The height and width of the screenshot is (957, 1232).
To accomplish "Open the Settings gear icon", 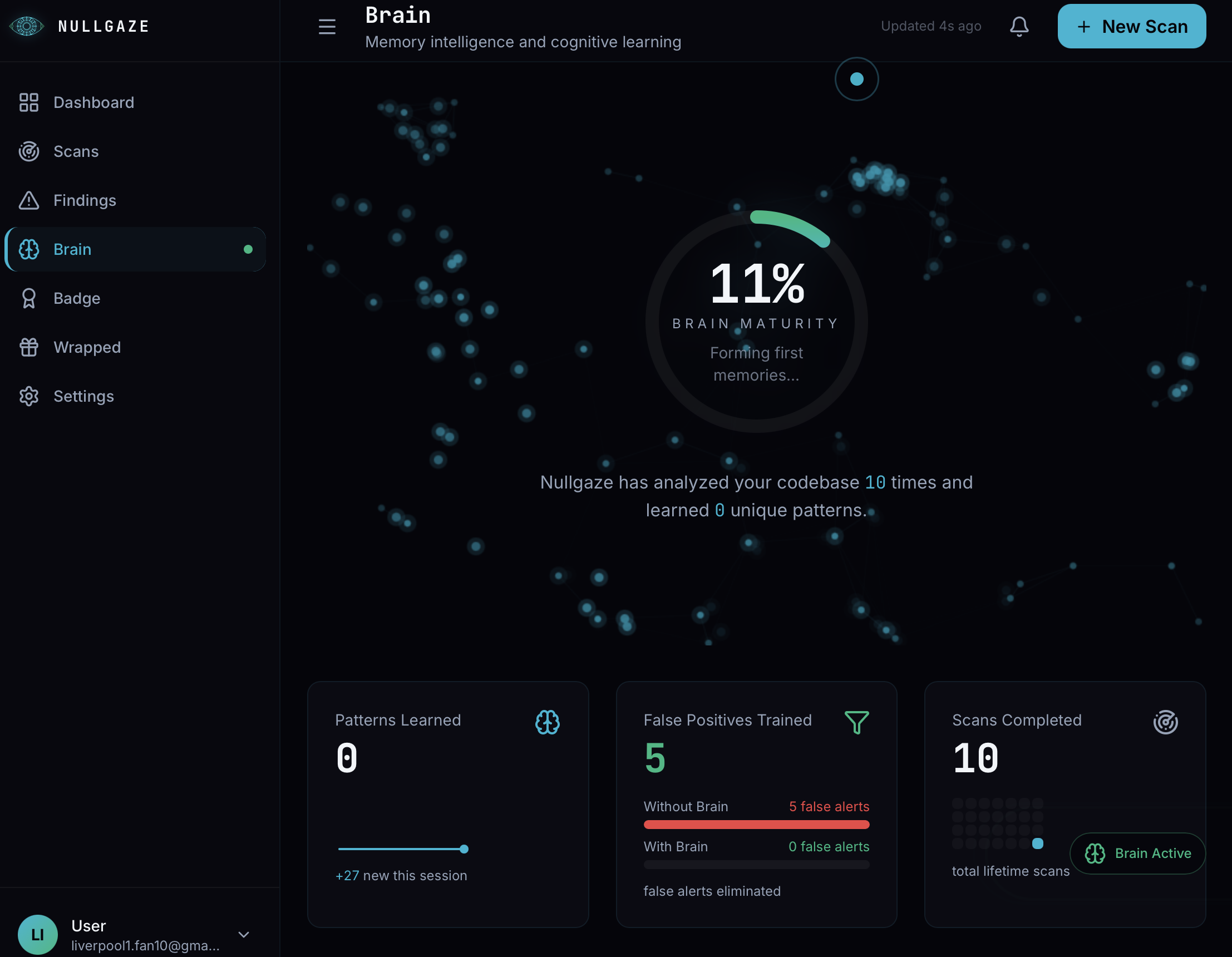I will coord(28,396).
